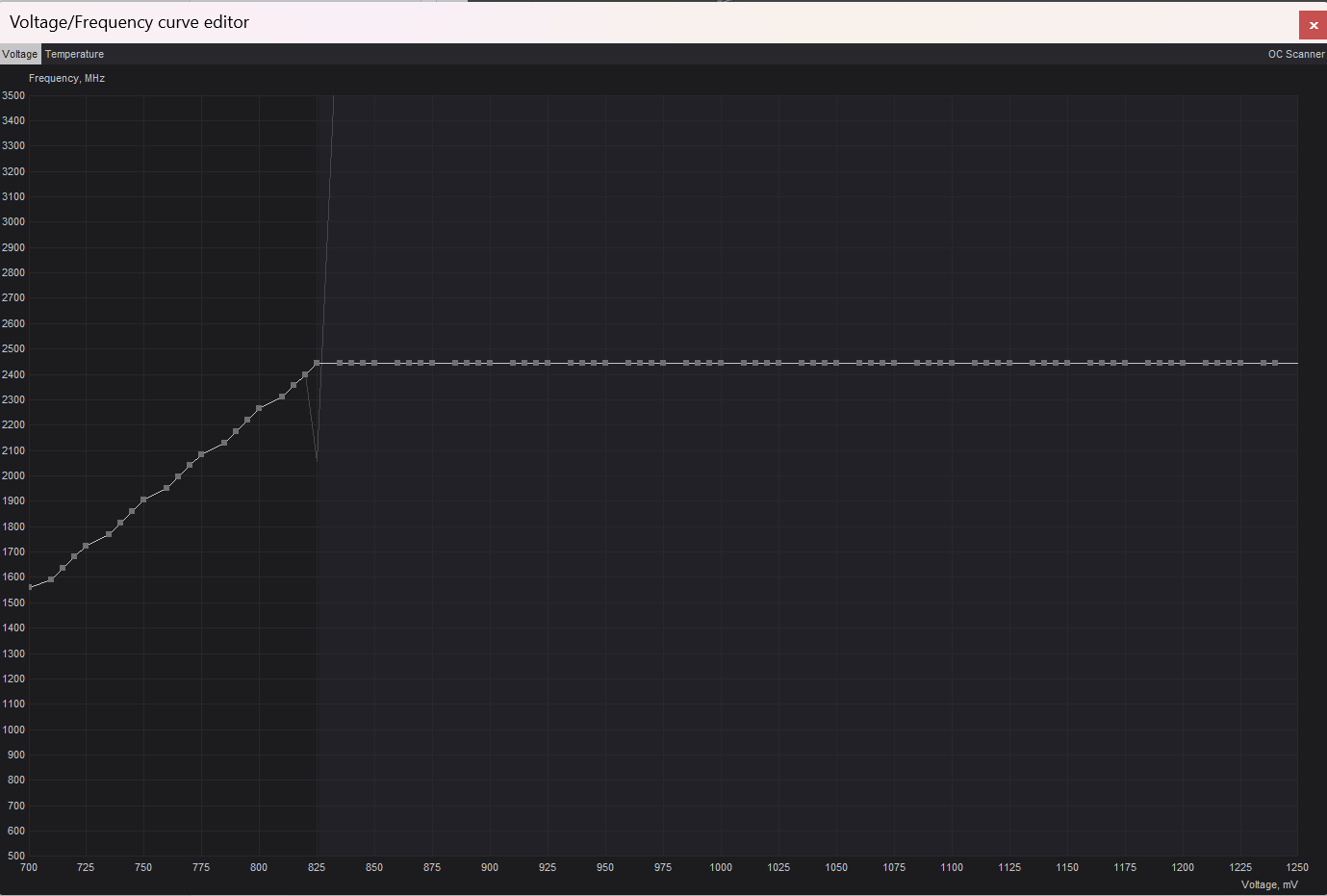Select the flat-line curve point at 1100 mV

coord(952,363)
